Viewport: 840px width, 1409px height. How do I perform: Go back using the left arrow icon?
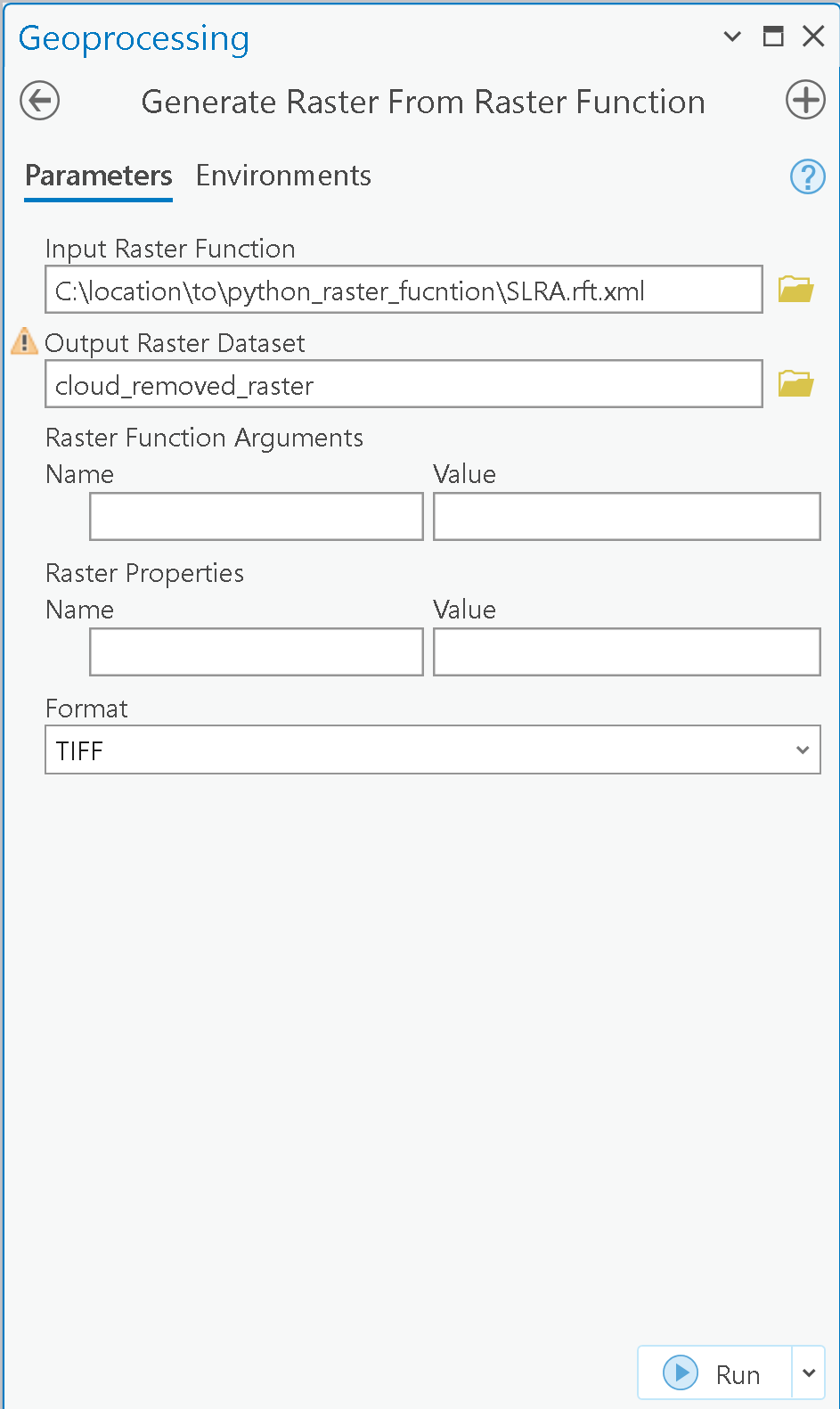pyautogui.click(x=40, y=101)
